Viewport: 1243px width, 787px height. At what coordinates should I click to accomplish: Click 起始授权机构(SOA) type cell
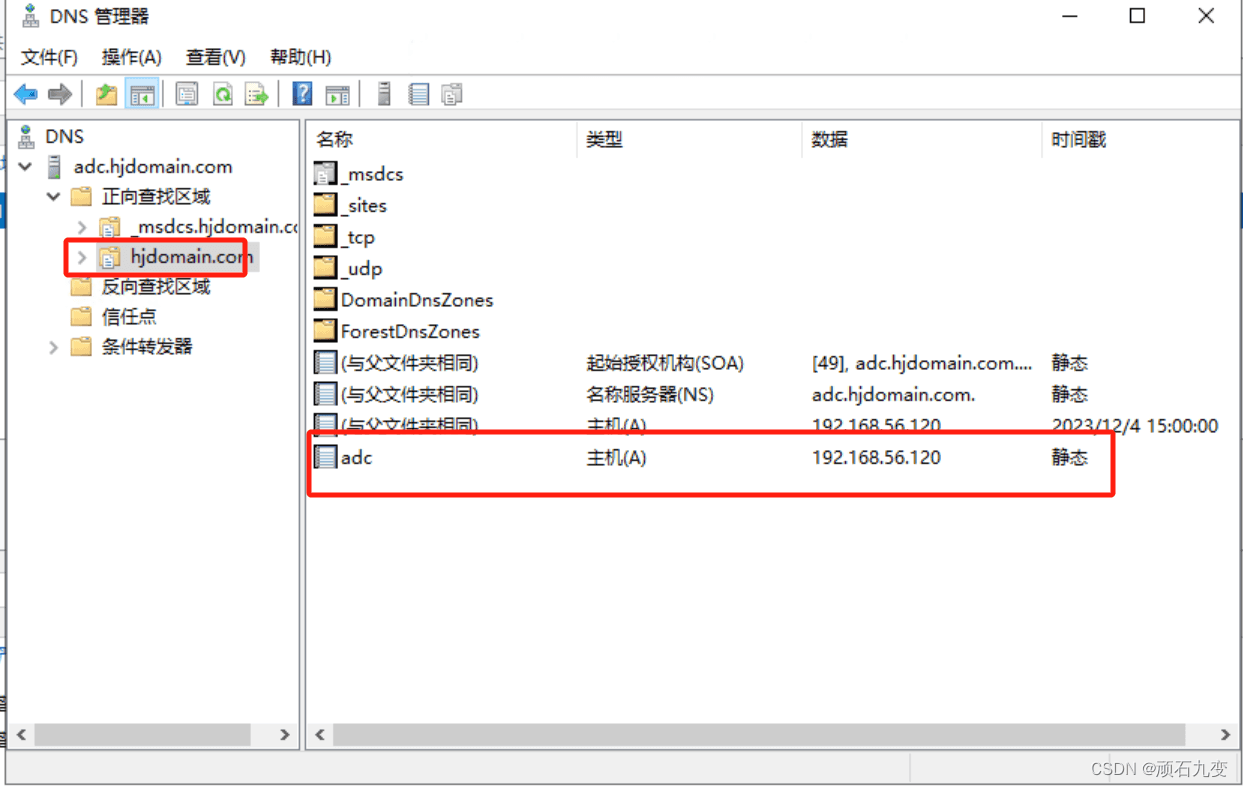pos(665,363)
